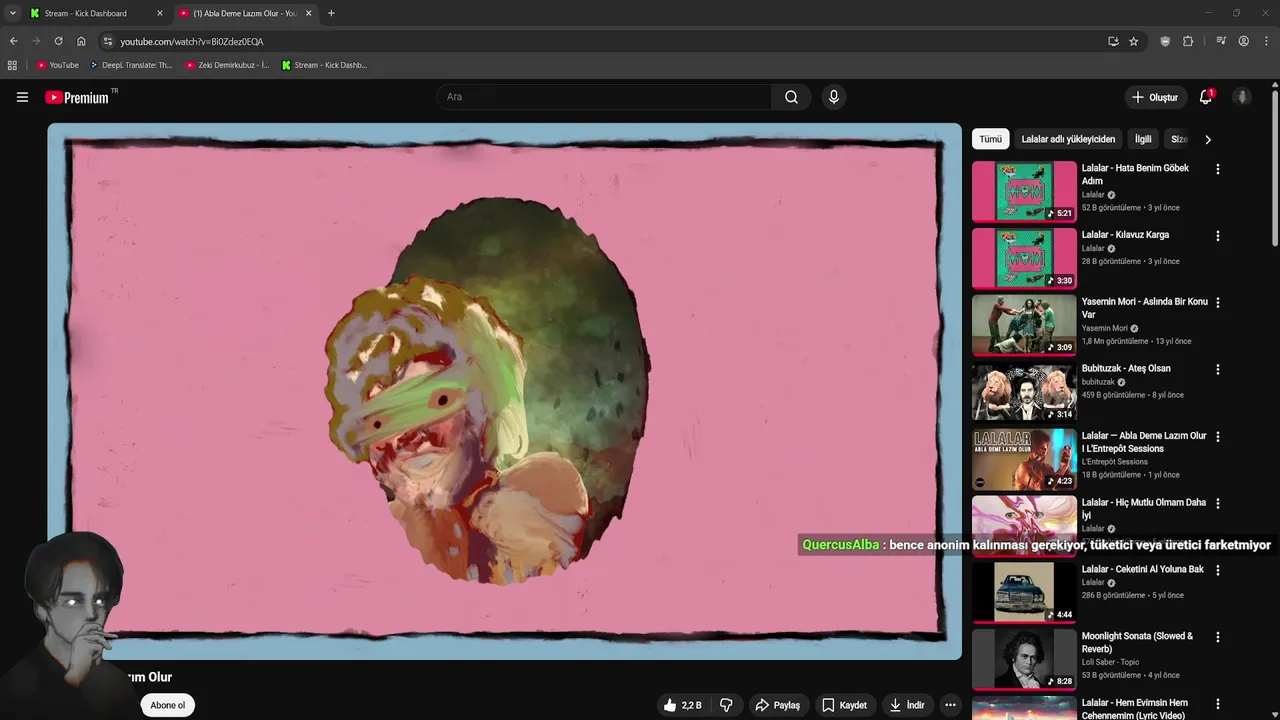Go to browser home page
The width and height of the screenshot is (1280, 720).
pyautogui.click(x=81, y=41)
